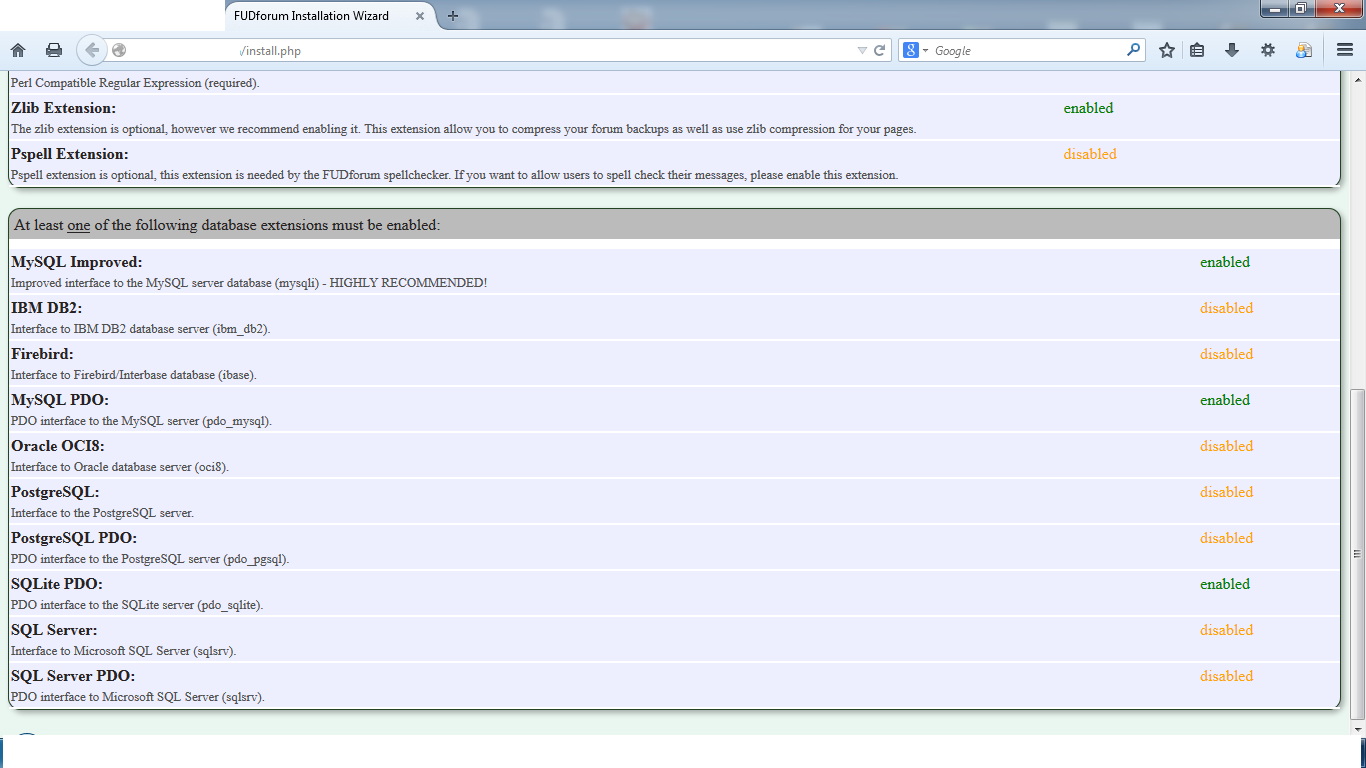Open a new tab with plus button

tap(453, 16)
